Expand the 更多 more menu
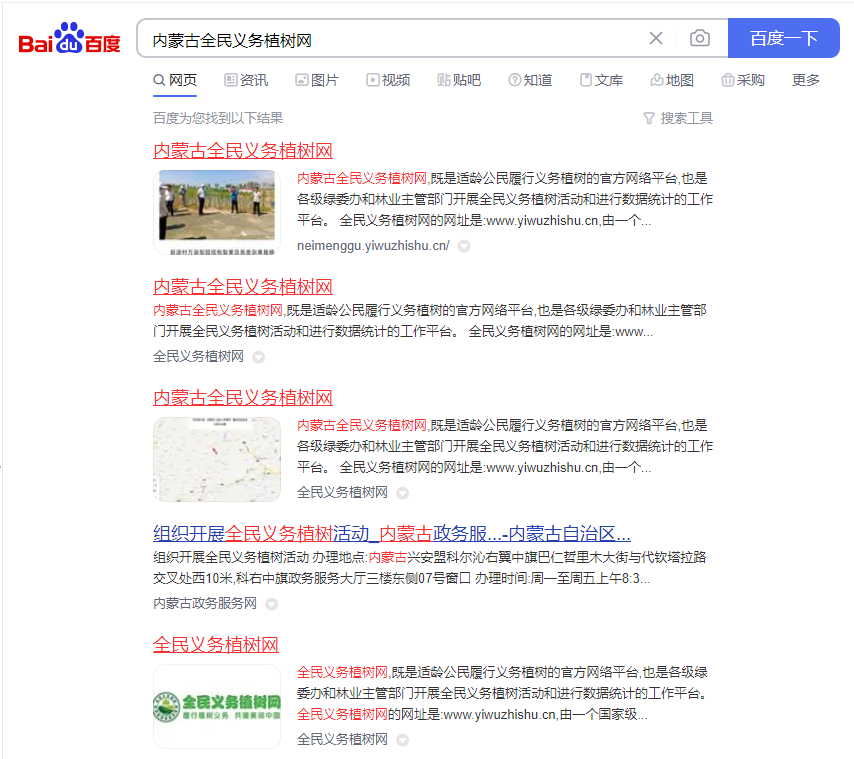The width and height of the screenshot is (854, 759). point(806,80)
